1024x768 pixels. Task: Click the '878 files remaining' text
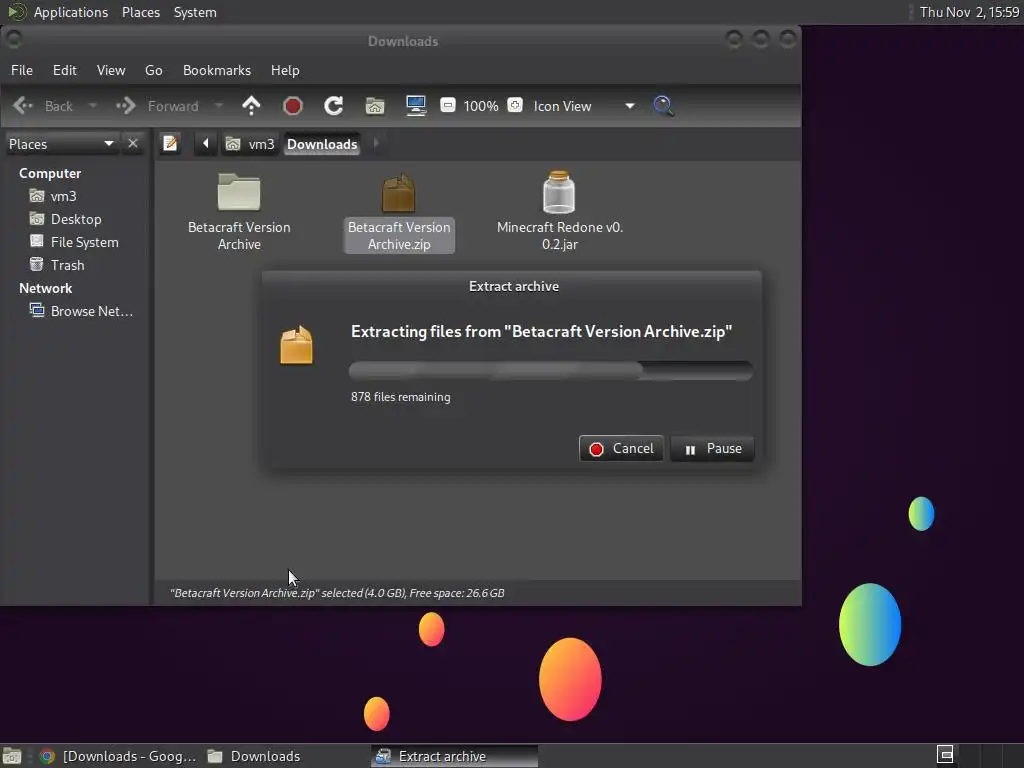(400, 397)
